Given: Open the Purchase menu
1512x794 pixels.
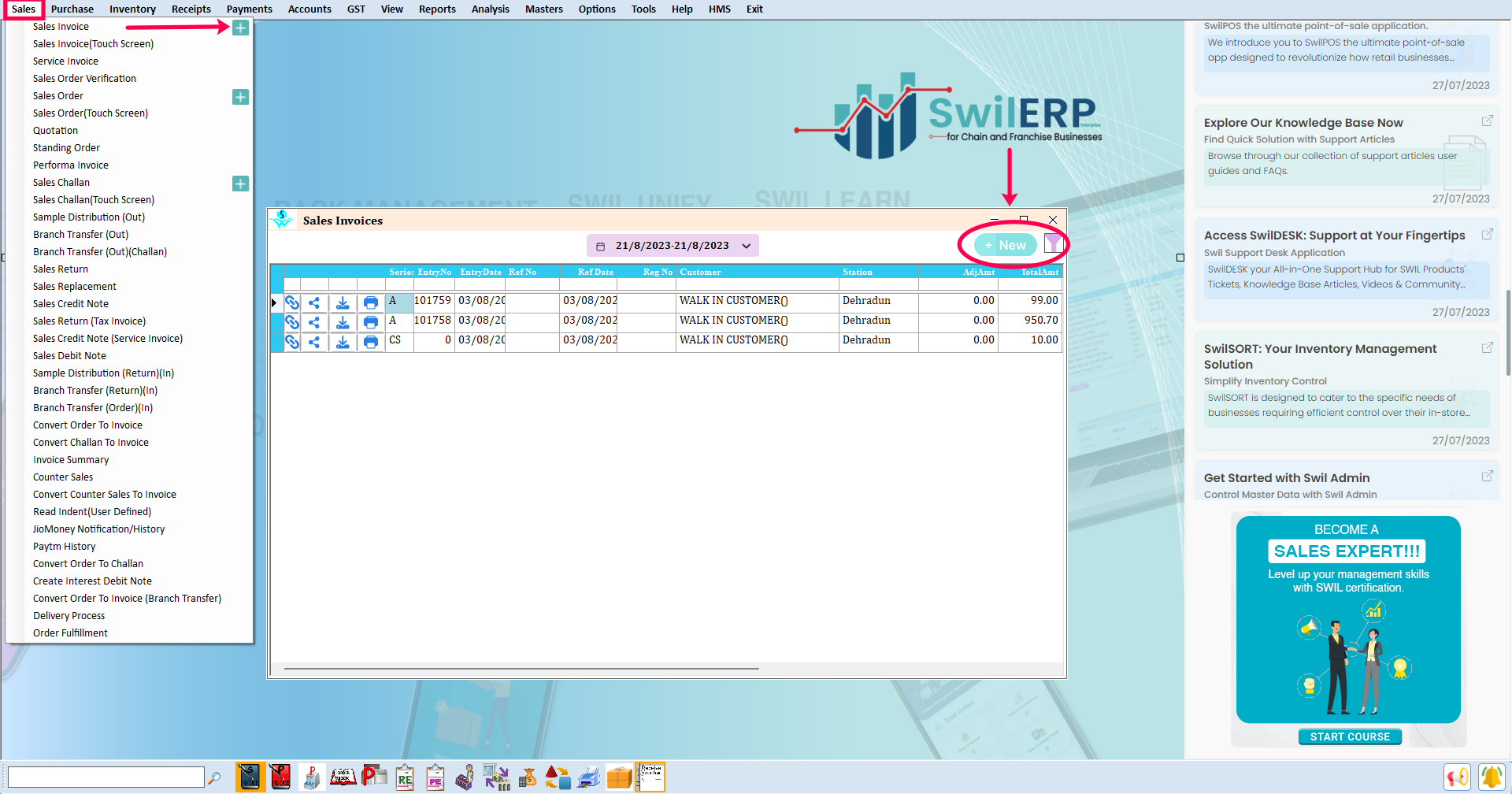Looking at the screenshot, I should (x=72, y=9).
